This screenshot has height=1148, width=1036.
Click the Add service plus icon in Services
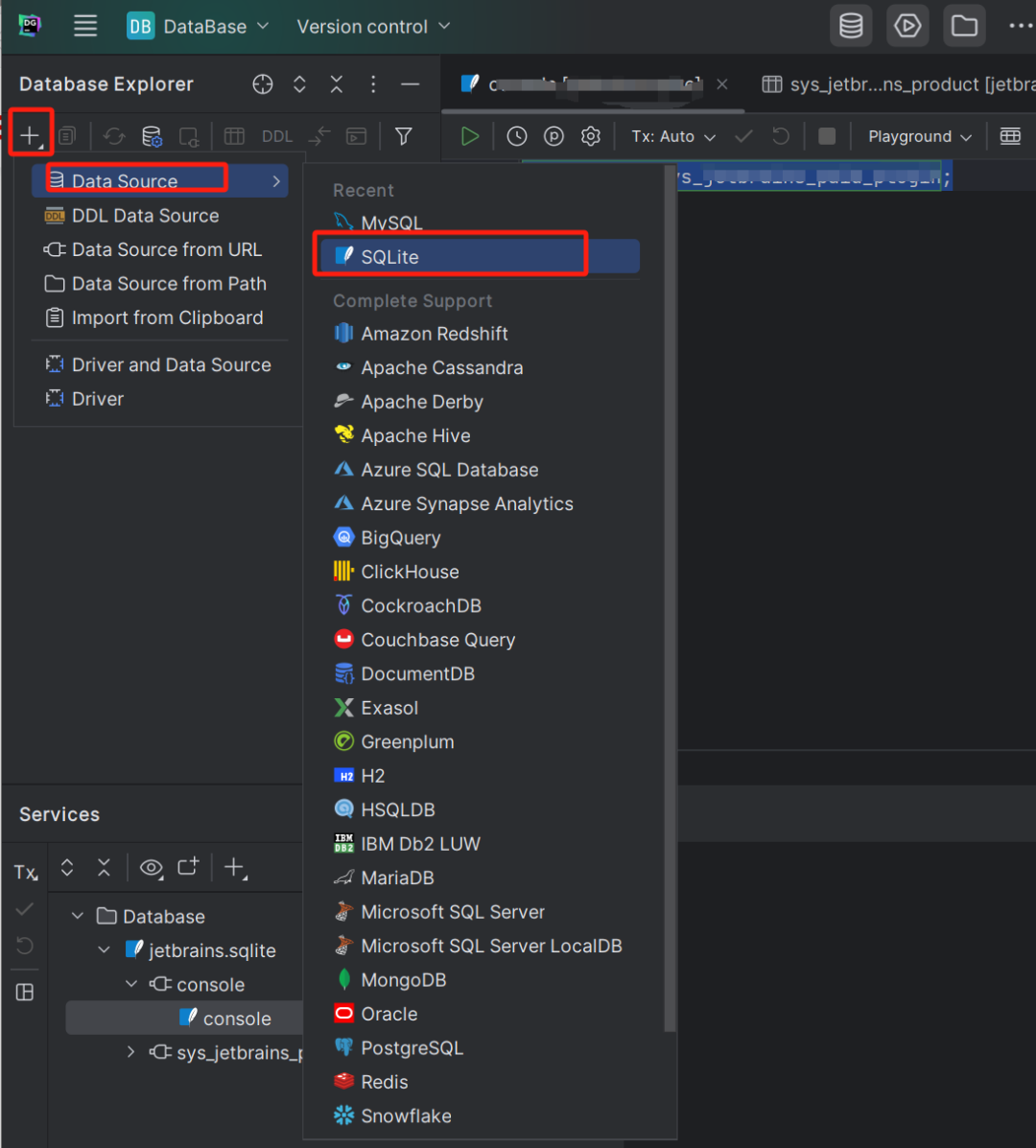tap(235, 868)
